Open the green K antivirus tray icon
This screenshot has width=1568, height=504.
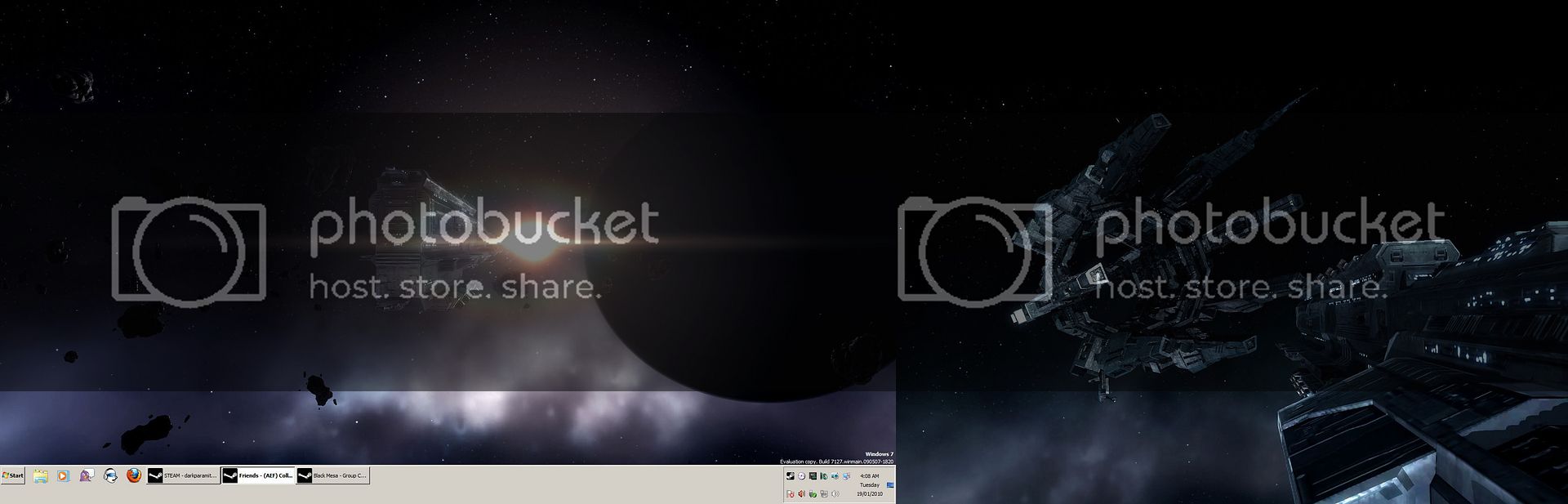tap(824, 476)
